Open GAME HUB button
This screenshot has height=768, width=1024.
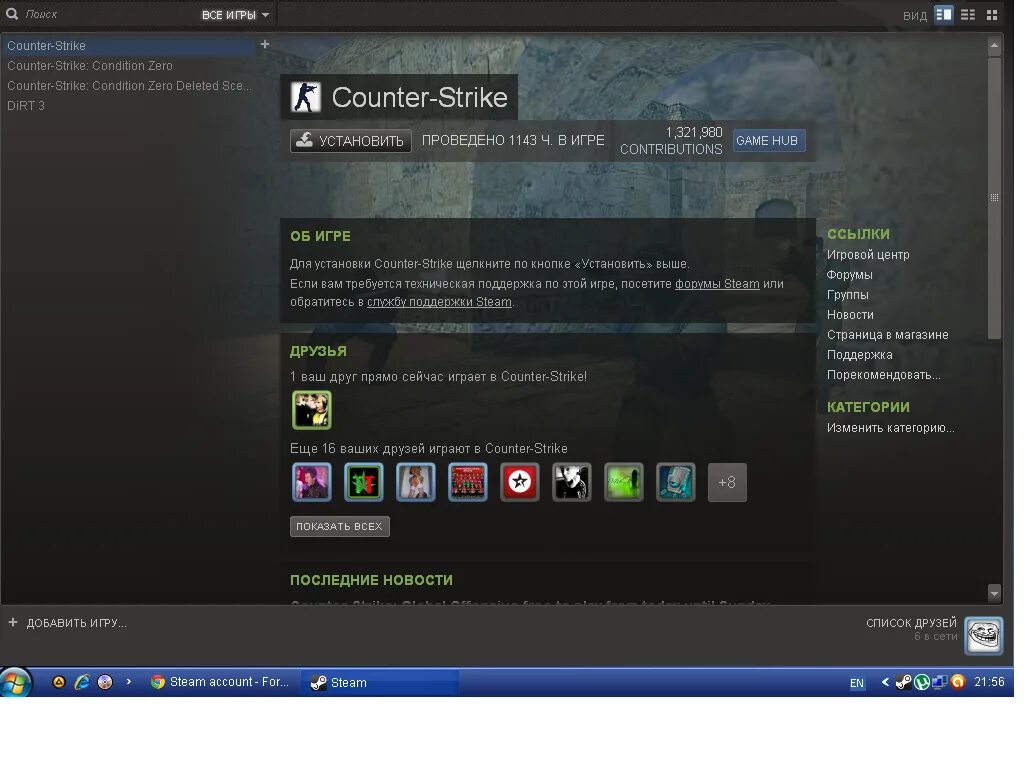pos(769,140)
